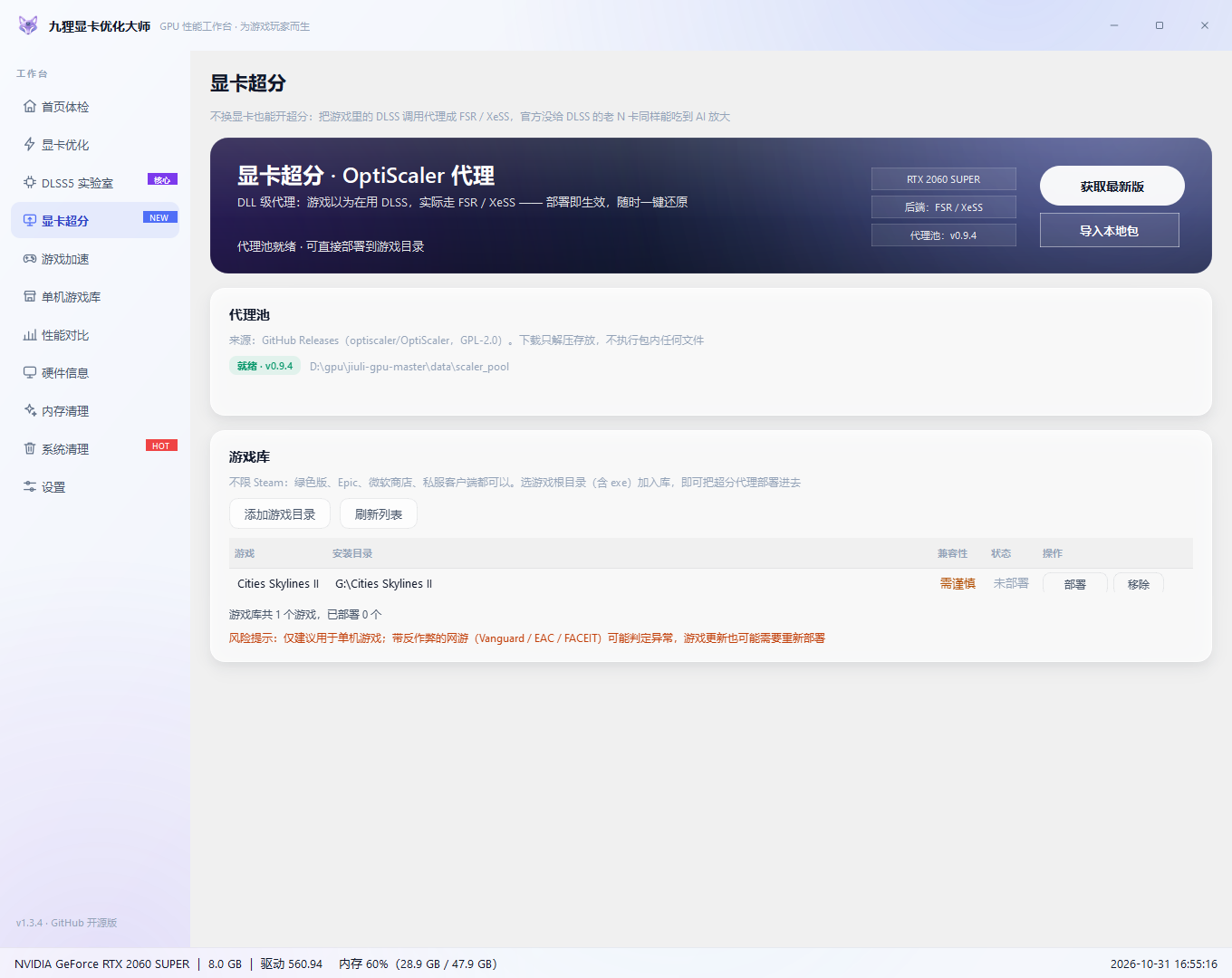Click the HOT badge on 系统清理
This screenshot has width=1232, height=978.
point(161,446)
